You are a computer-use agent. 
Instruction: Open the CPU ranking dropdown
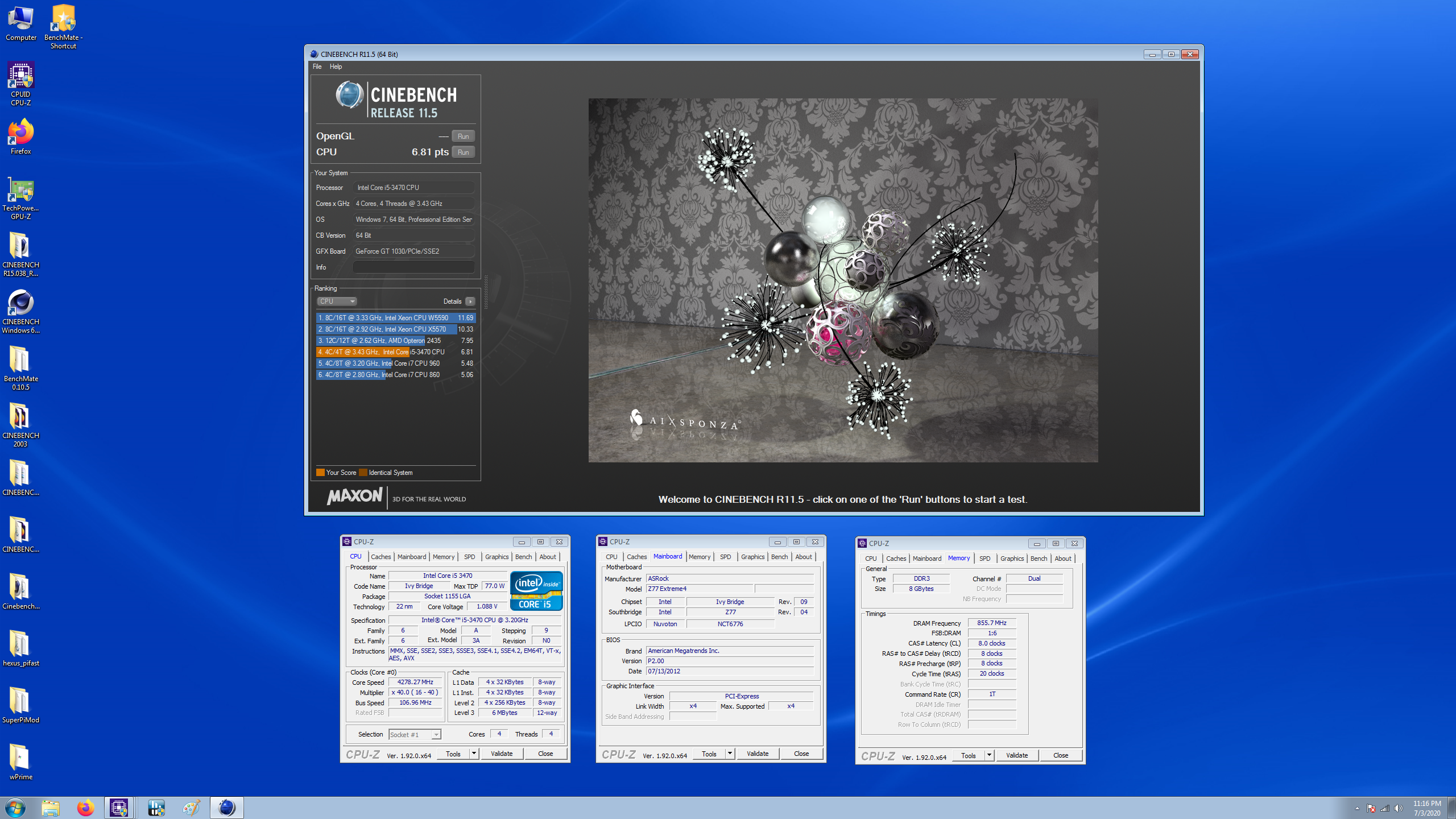pos(337,301)
